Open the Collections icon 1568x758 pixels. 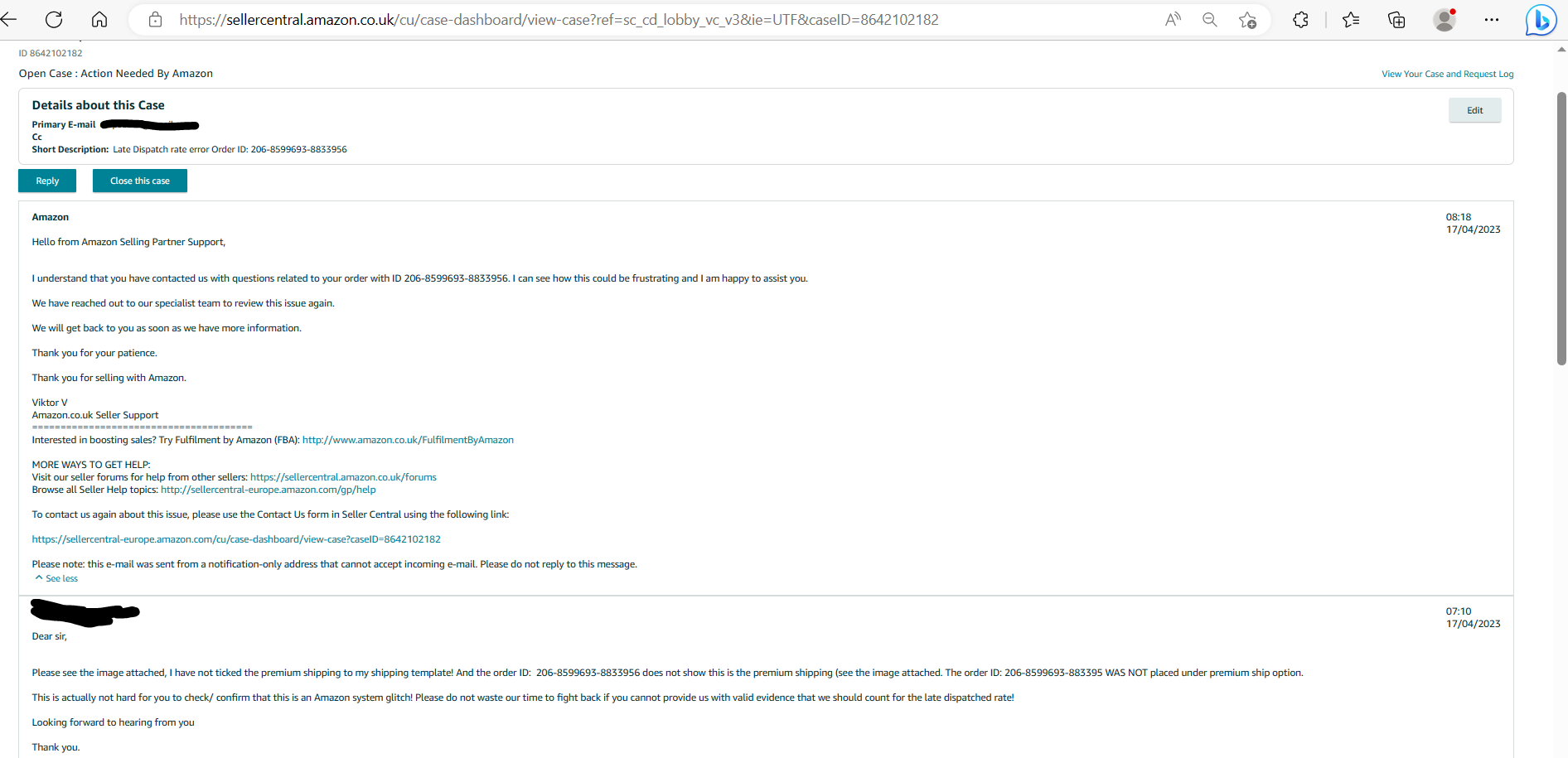[1396, 20]
